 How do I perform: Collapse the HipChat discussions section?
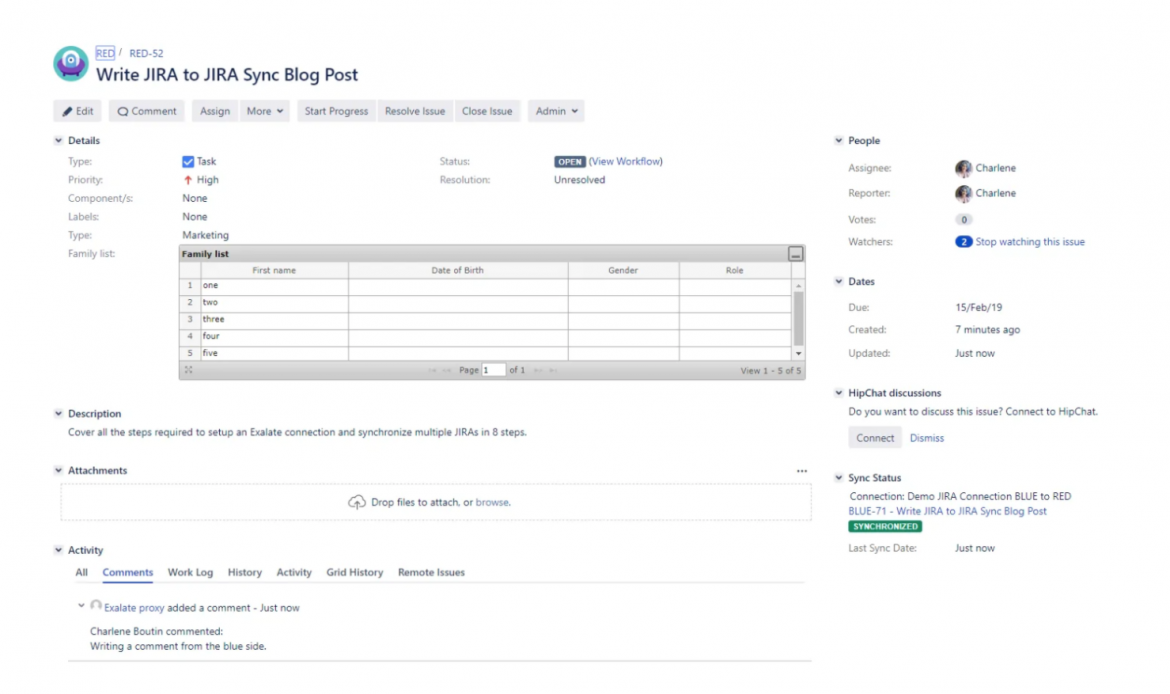click(x=839, y=393)
